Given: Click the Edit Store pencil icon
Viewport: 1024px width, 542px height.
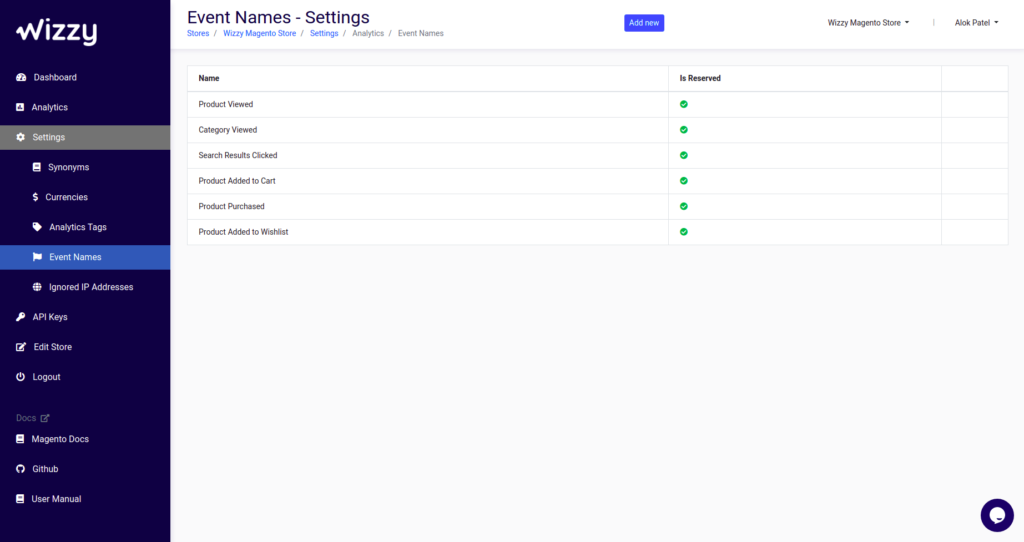Looking at the screenshot, I should tap(21, 347).
